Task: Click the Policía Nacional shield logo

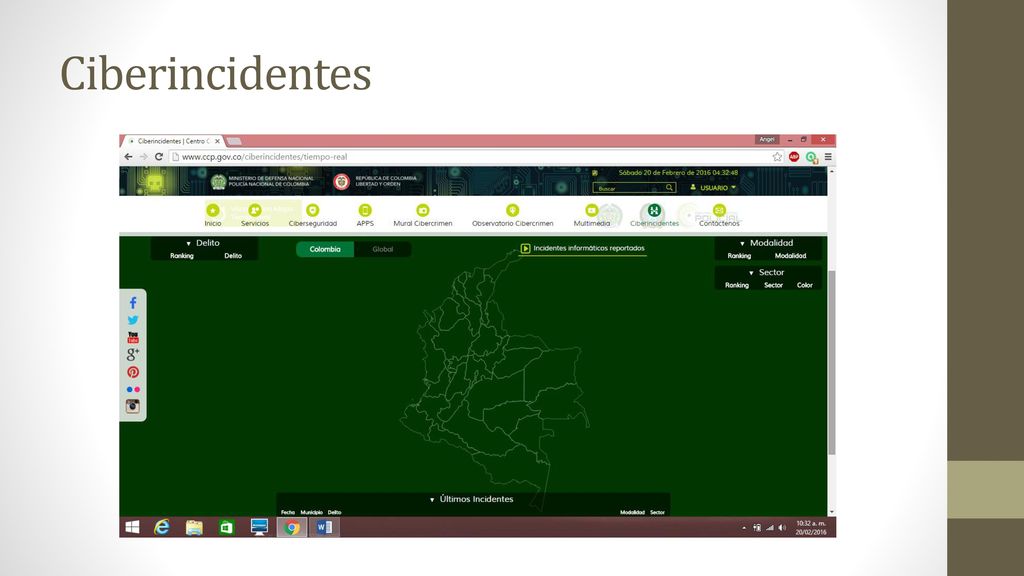Action: pos(218,182)
